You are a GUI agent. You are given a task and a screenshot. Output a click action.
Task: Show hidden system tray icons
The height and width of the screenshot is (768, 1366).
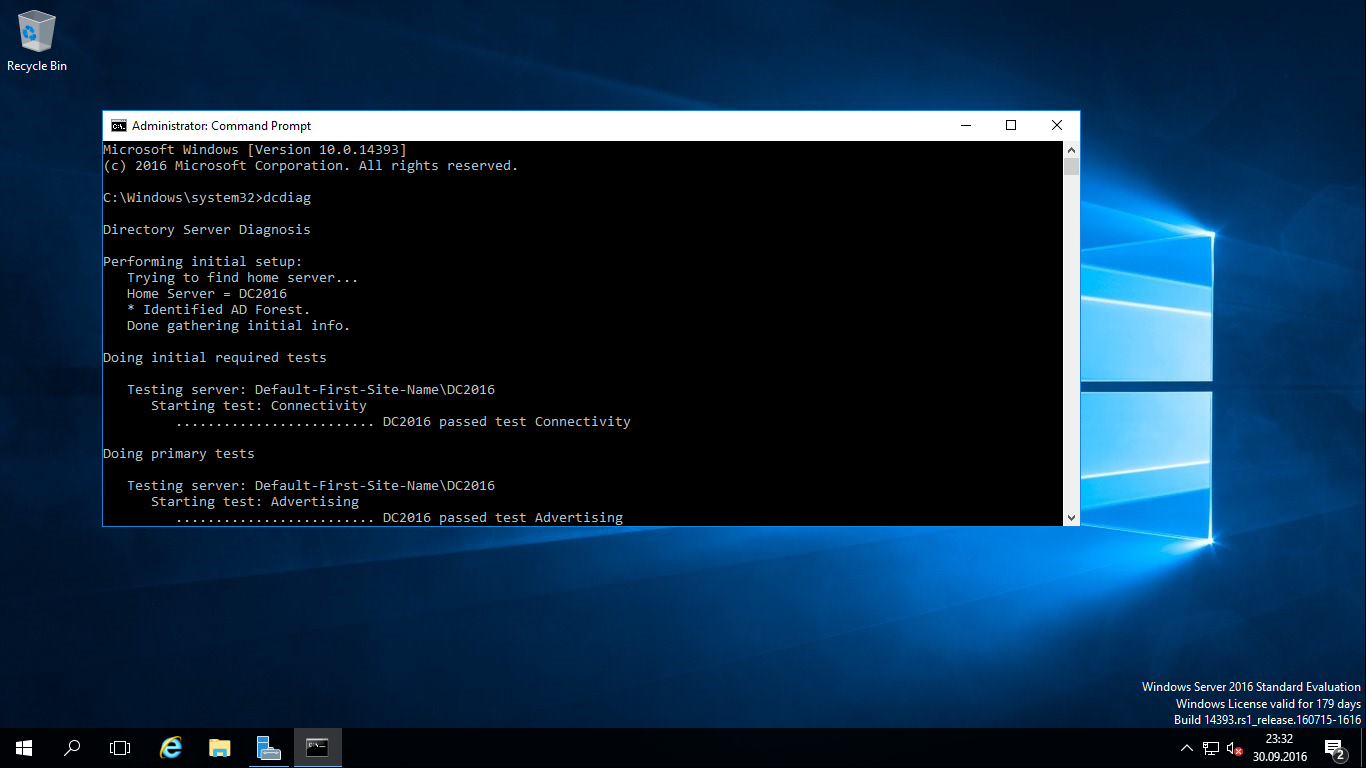point(1187,748)
